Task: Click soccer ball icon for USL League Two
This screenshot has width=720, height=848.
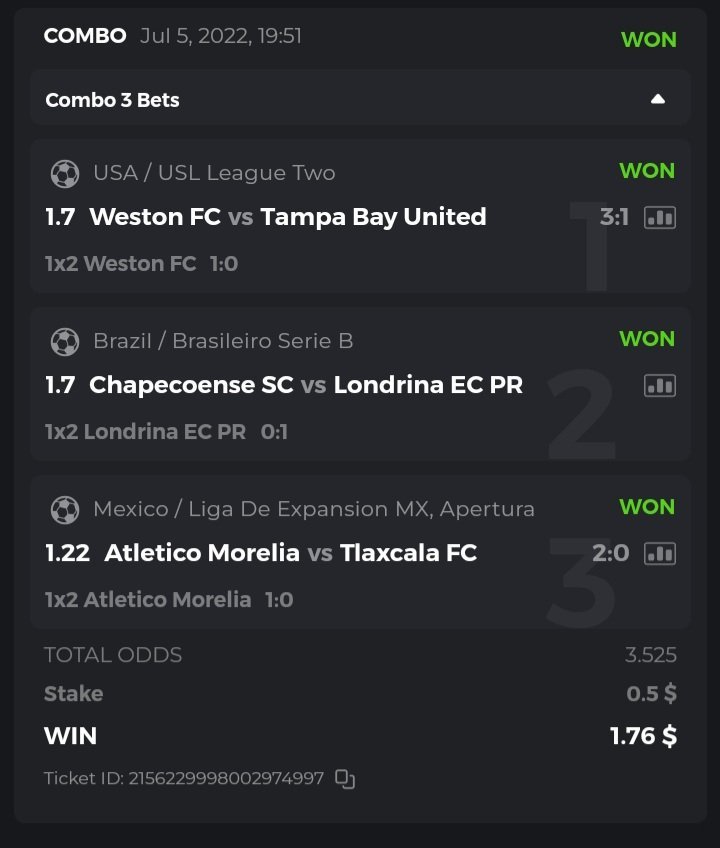Action: (x=65, y=174)
